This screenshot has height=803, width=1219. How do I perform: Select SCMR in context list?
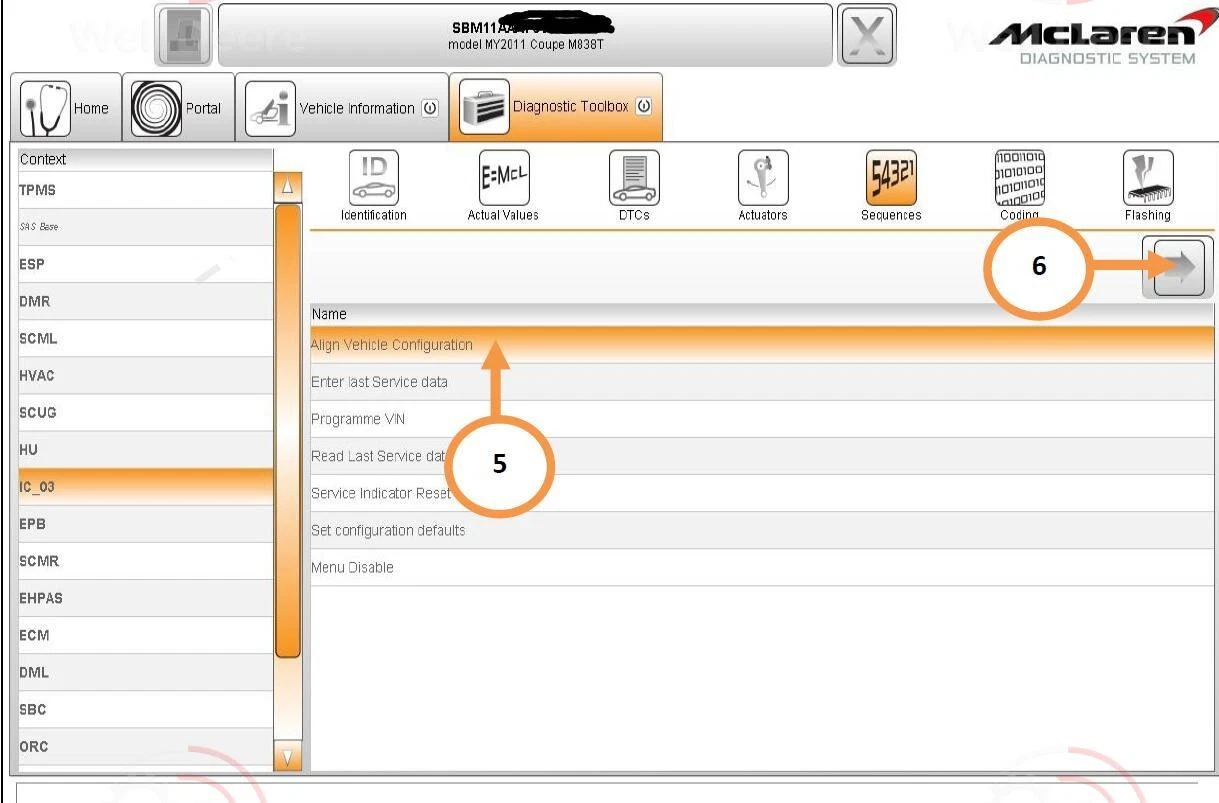(145, 561)
